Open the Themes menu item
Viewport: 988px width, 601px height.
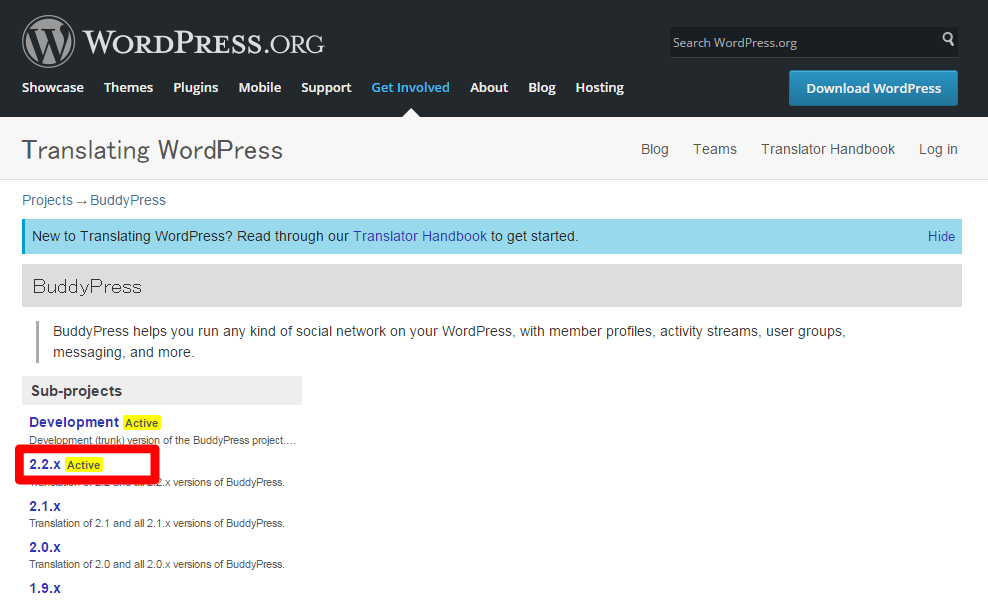tap(128, 88)
